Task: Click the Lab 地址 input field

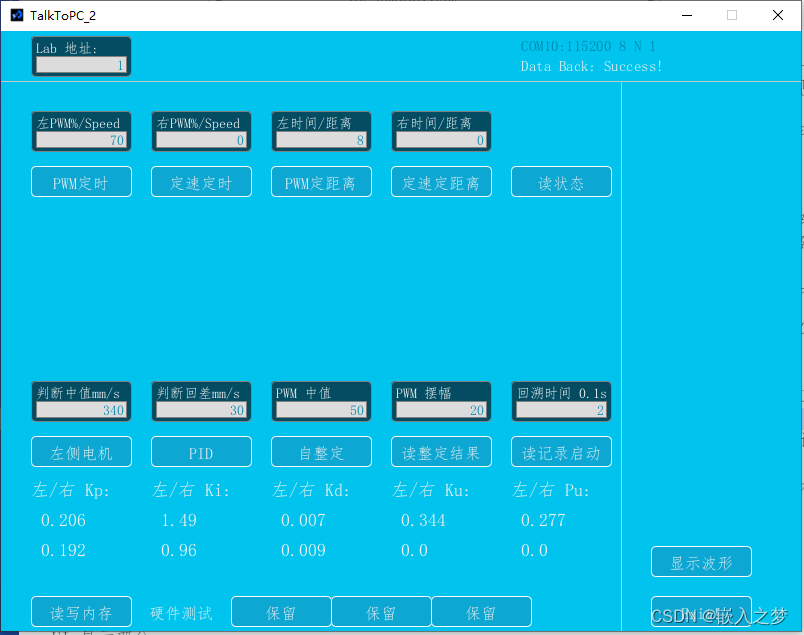Action: tap(81, 65)
